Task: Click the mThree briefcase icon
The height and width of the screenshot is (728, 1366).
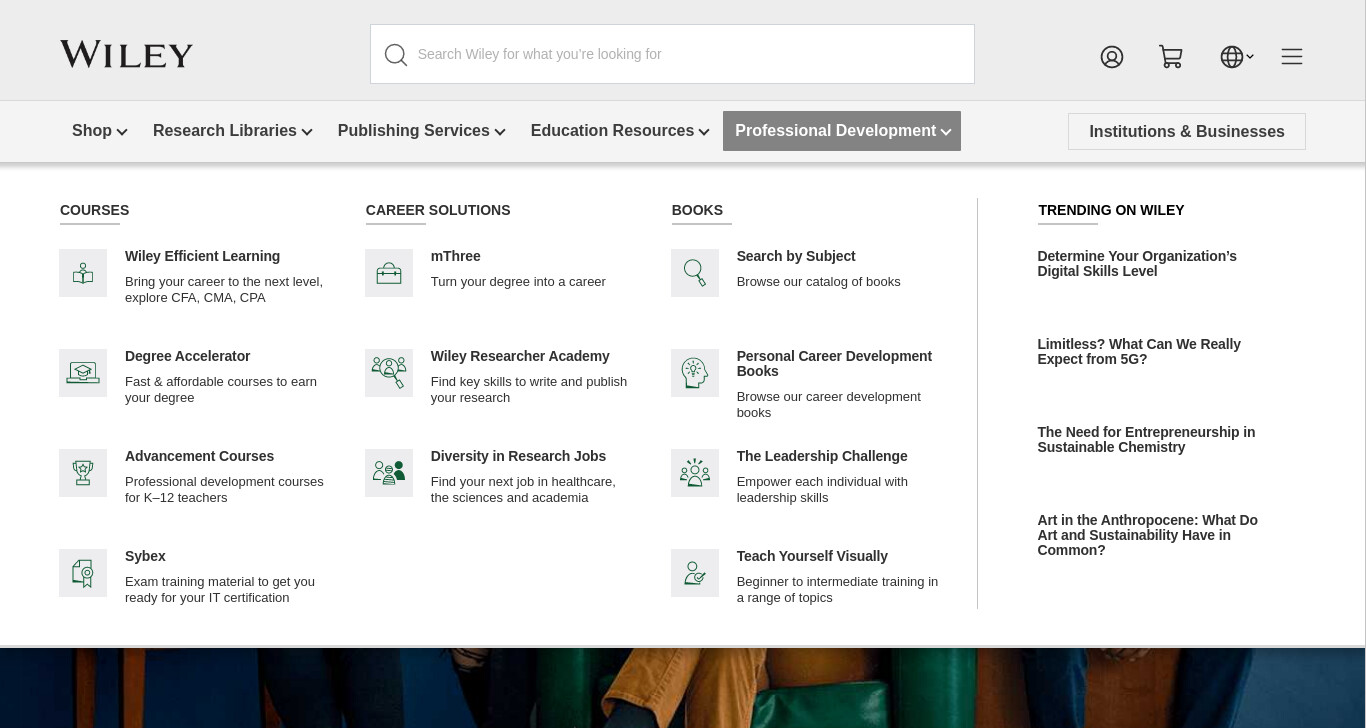Action: pyautogui.click(x=389, y=273)
